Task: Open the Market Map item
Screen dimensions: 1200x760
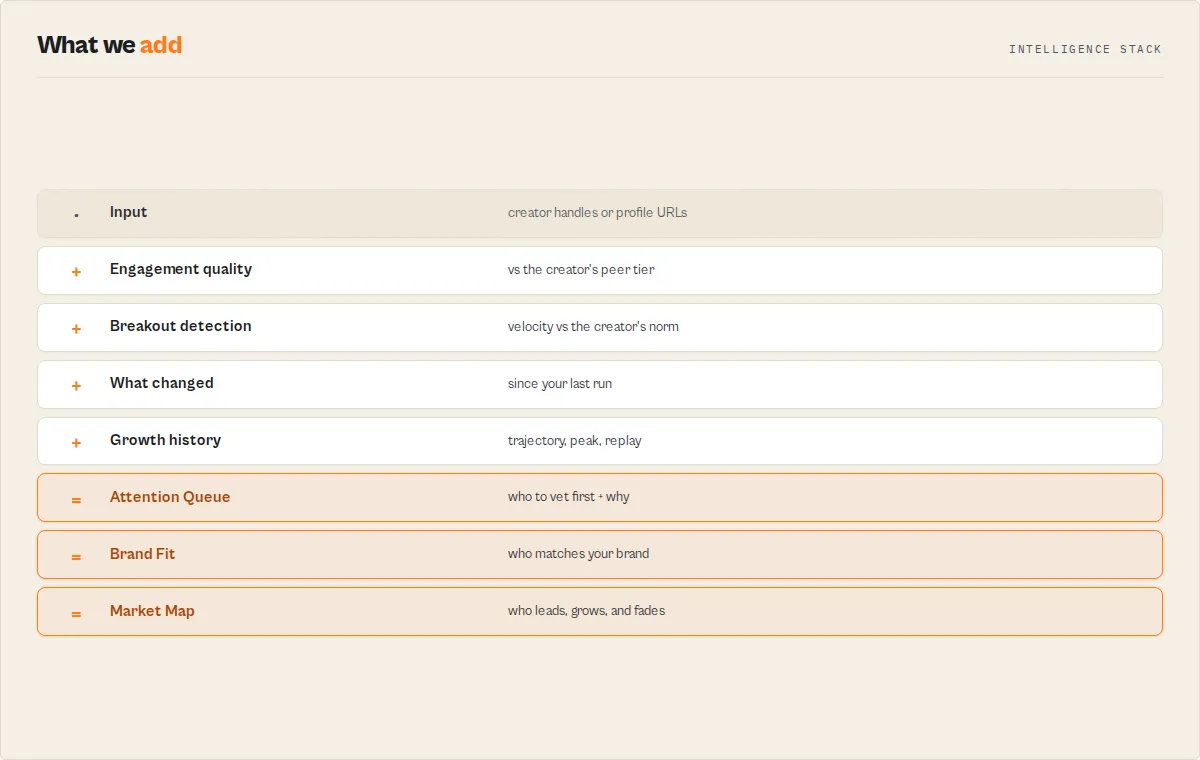Action: pyautogui.click(x=600, y=612)
